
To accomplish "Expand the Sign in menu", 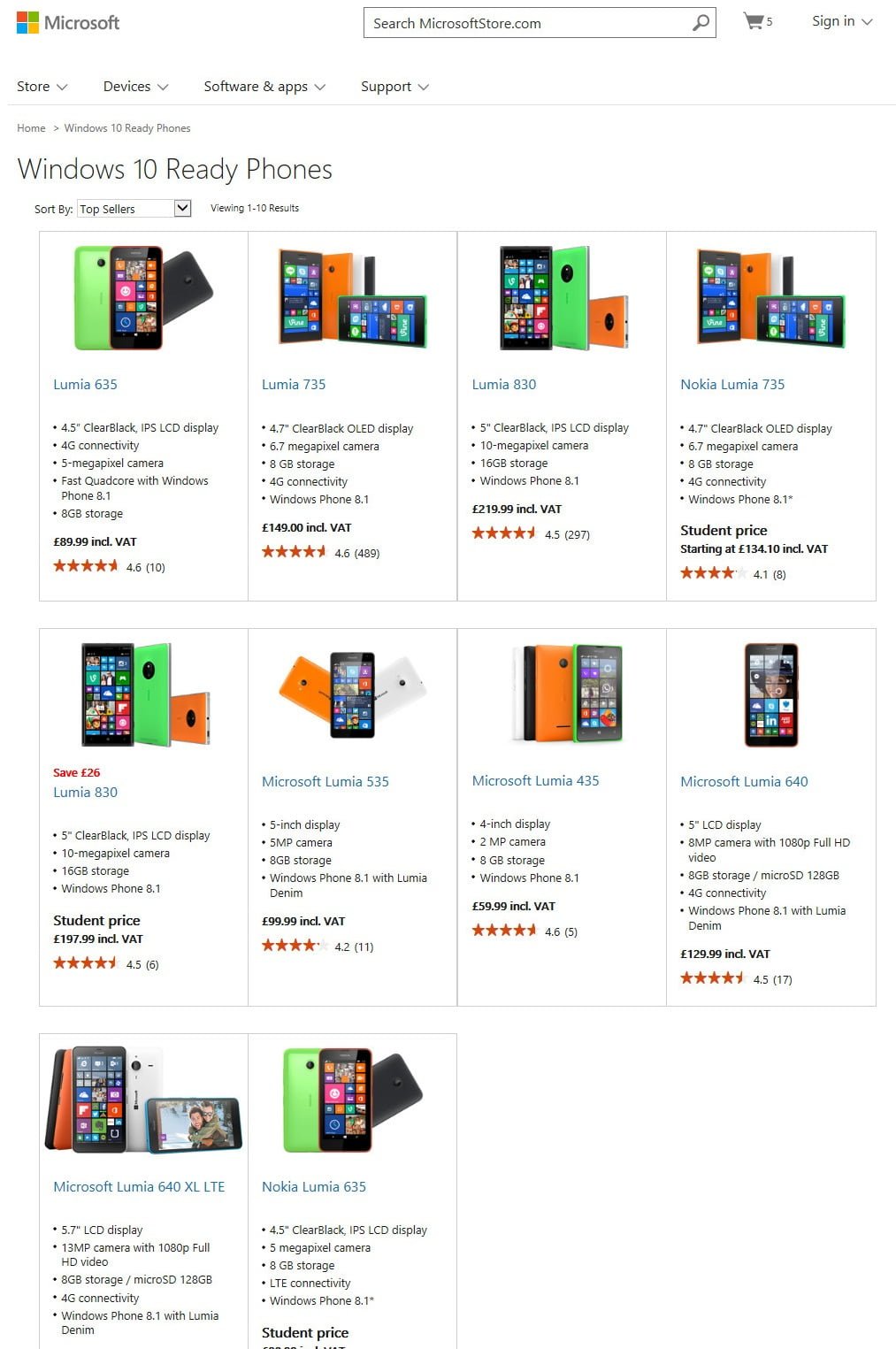I will [x=842, y=21].
